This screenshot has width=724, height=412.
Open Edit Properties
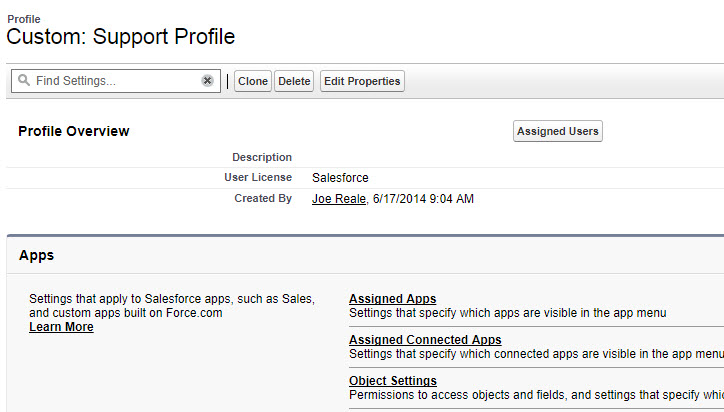click(362, 81)
